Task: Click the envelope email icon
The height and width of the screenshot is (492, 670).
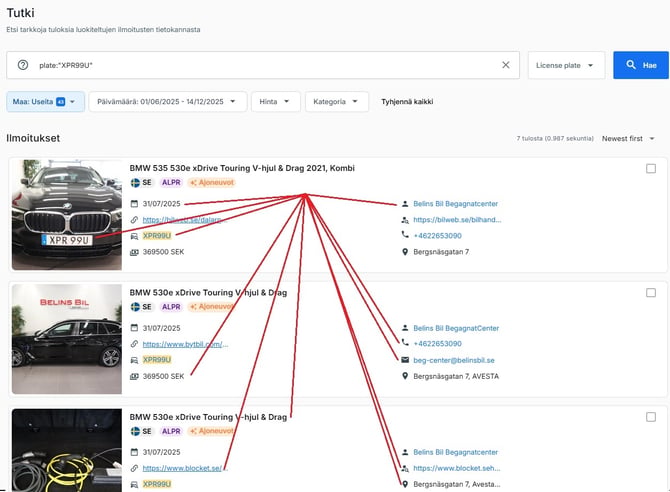Action: tap(405, 360)
